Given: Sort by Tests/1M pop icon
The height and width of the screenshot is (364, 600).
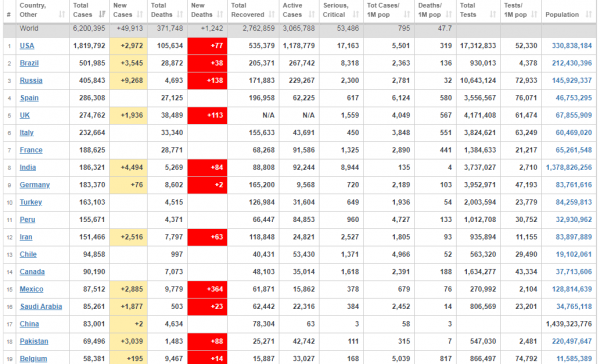Looking at the screenshot, I should [534, 15].
